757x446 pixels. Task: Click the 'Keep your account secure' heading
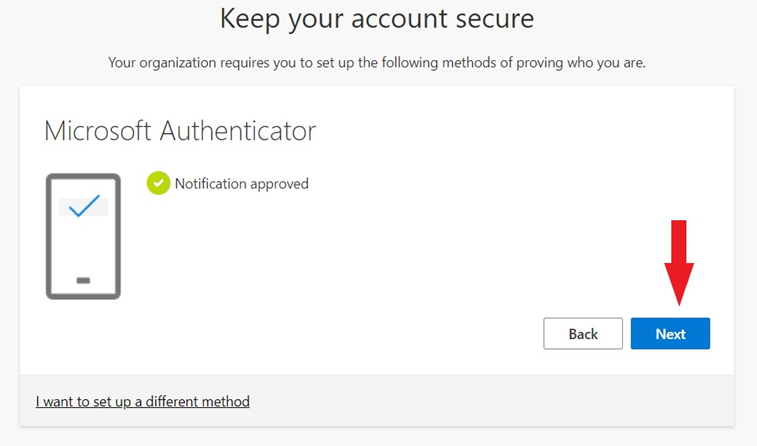[377, 19]
